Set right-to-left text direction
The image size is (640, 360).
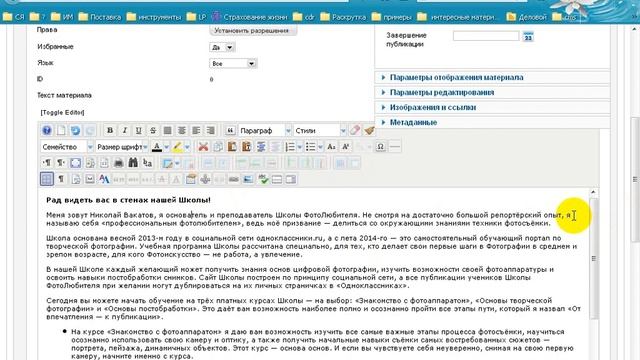(61, 163)
